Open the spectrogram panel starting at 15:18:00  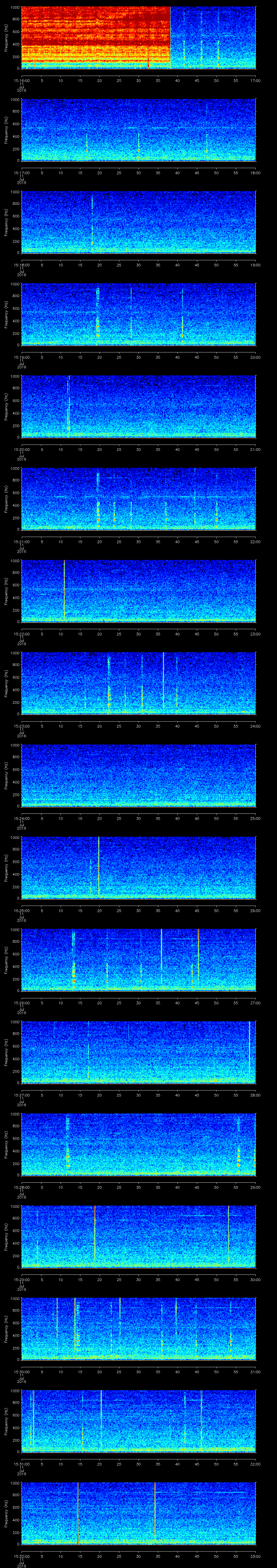click(139, 222)
